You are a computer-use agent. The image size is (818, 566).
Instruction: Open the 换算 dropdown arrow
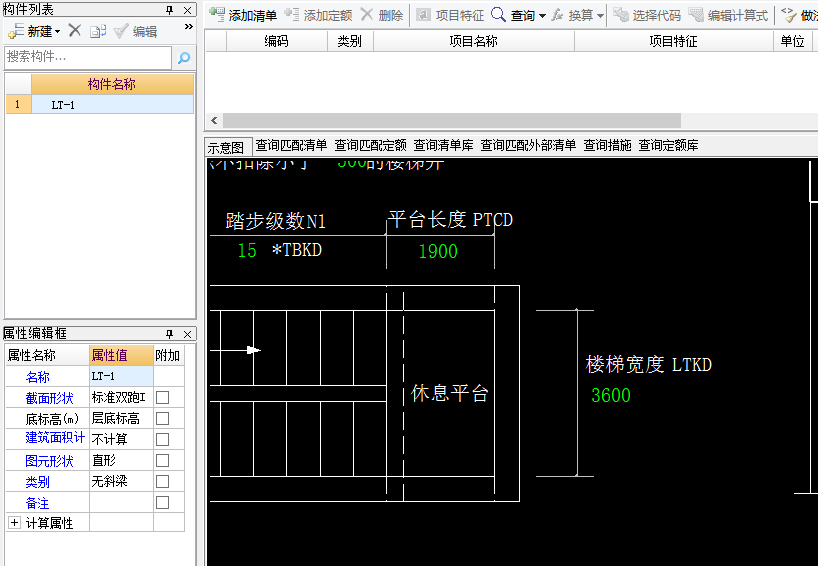click(600, 16)
